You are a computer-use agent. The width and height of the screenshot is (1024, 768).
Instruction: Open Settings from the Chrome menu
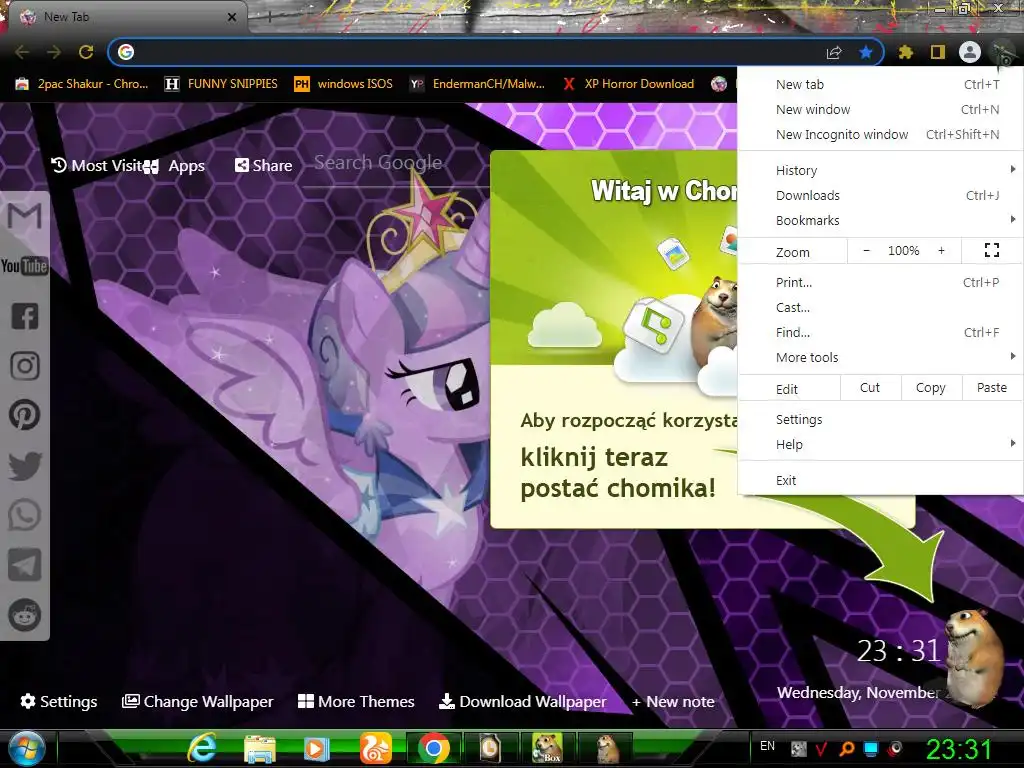(880, 419)
